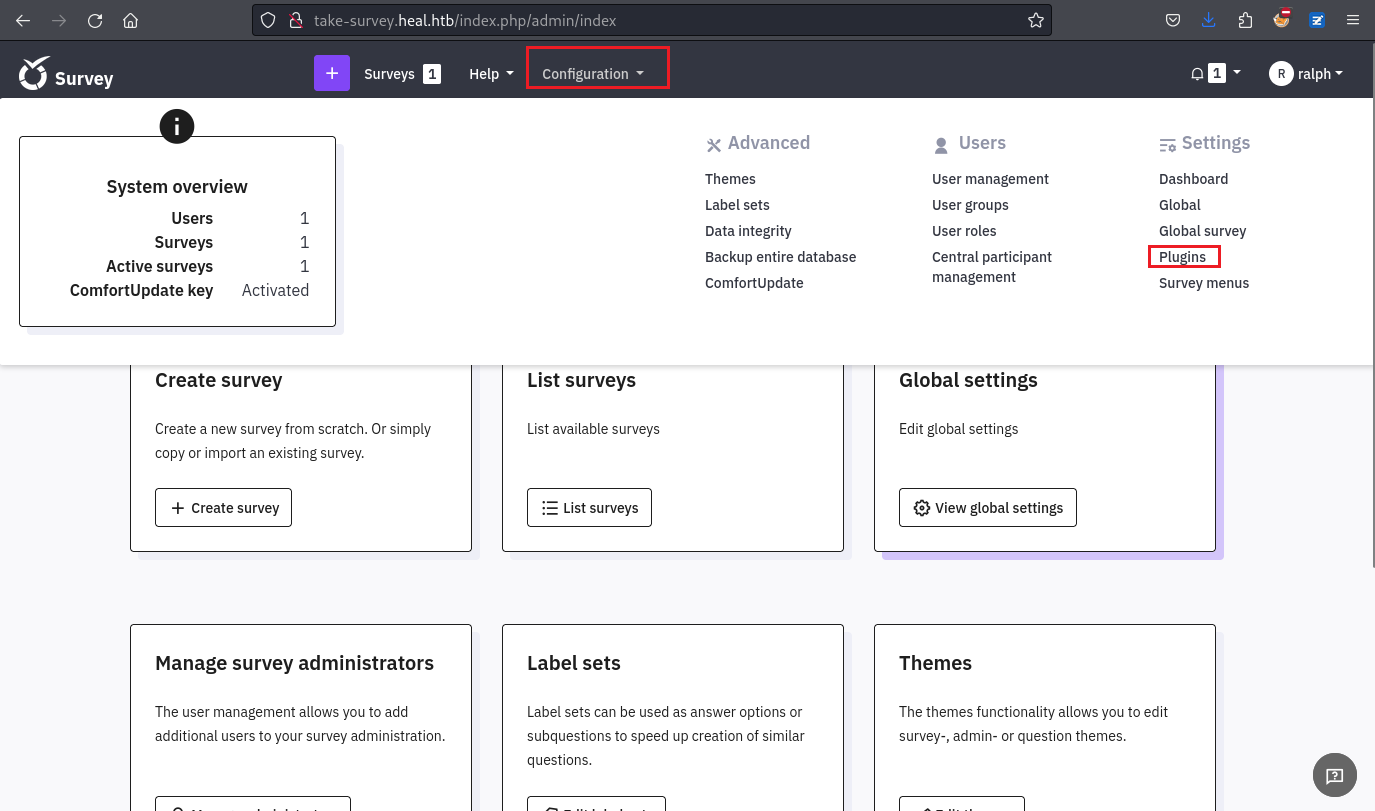1375x811 pixels.
Task: Click the system overview info icon
Action: (177, 126)
